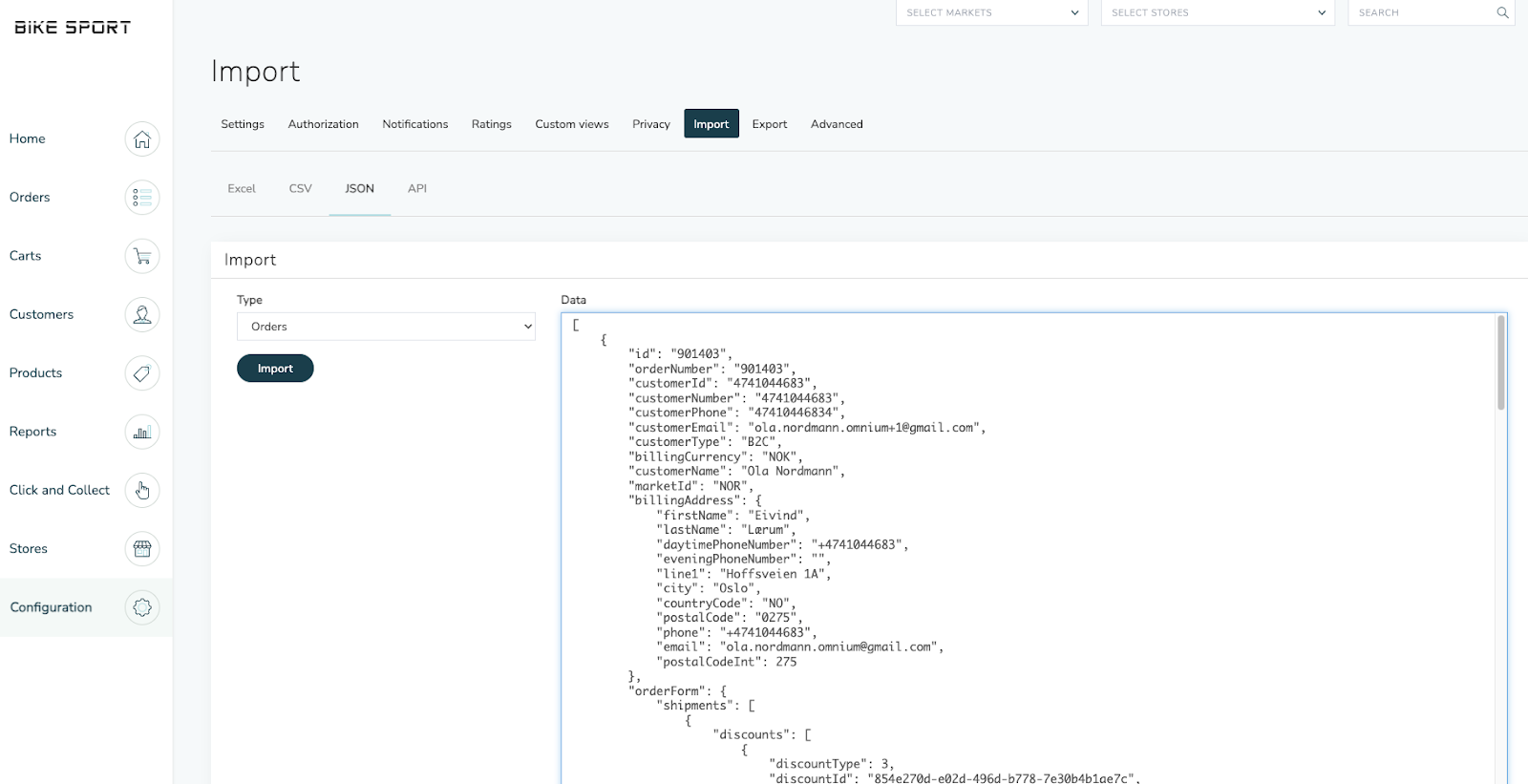This screenshot has width=1528, height=784.
Task: Click the "customerType": "B2C" line
Action: 705,442
